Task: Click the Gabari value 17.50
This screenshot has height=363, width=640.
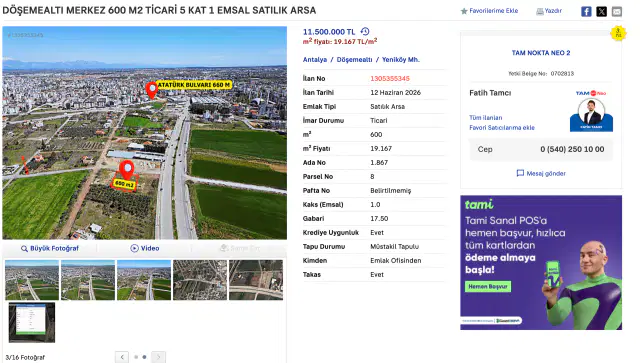Action: (379, 218)
